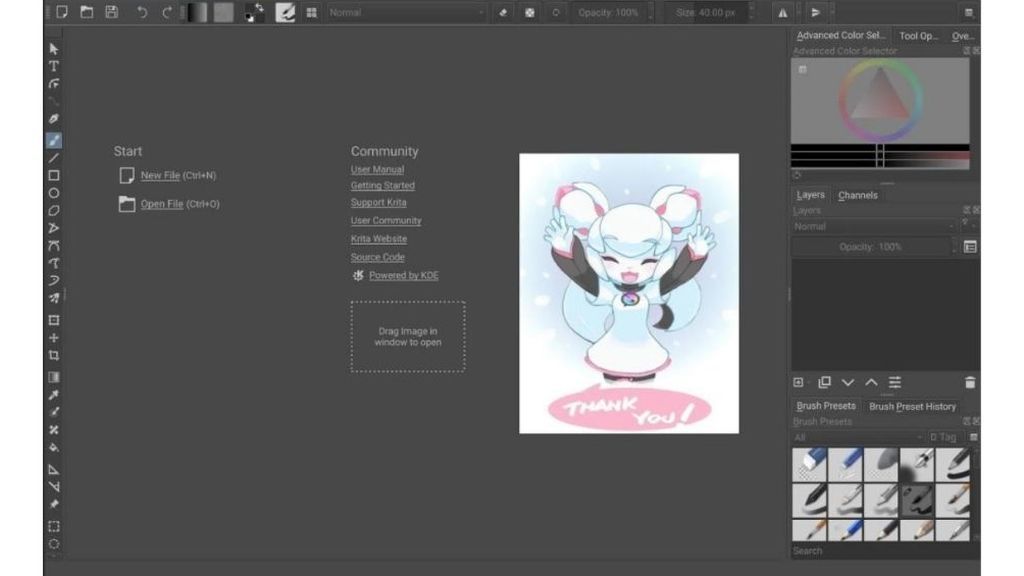Select the Move tool

click(x=54, y=338)
